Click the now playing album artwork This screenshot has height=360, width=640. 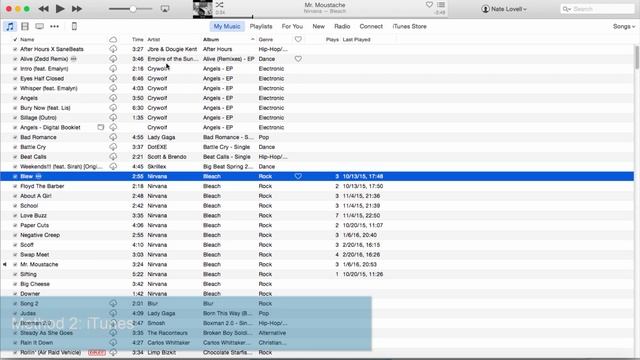(x=202, y=9)
